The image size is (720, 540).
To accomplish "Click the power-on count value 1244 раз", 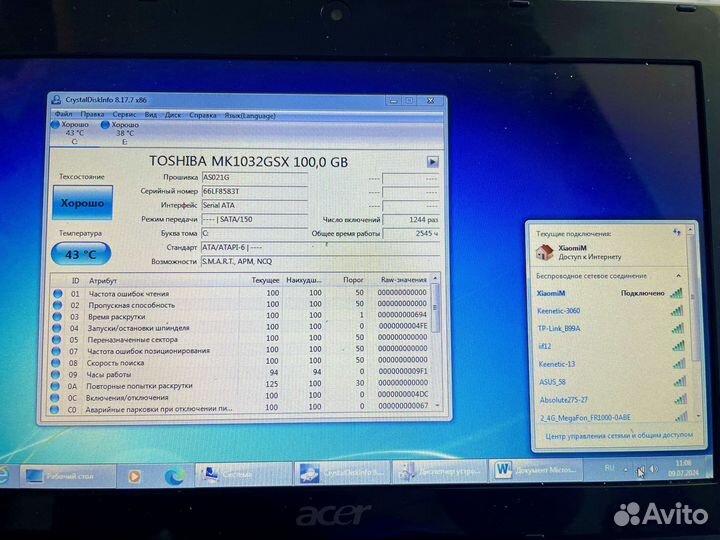I will [411, 219].
